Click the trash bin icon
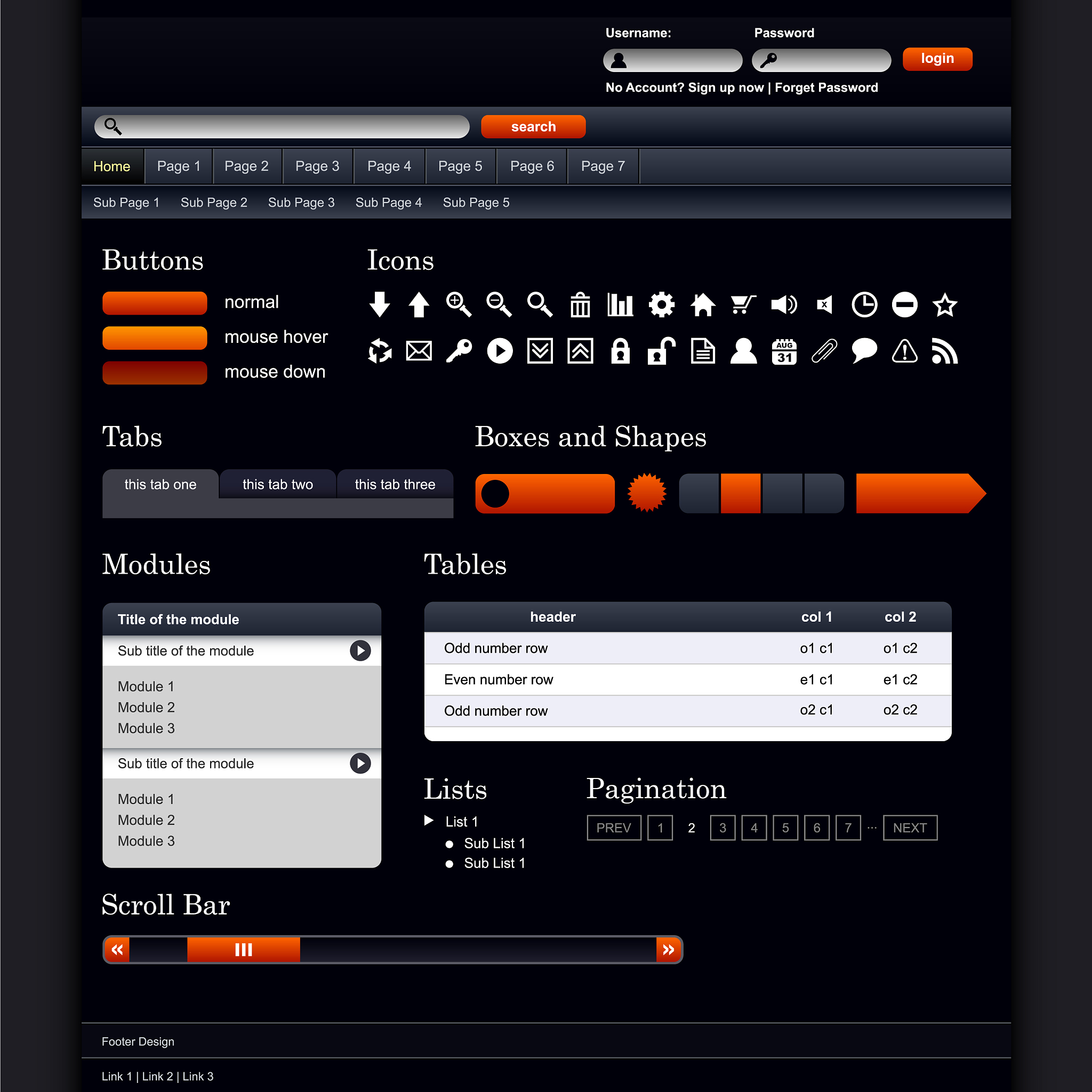1092x1092 pixels. 580,305
